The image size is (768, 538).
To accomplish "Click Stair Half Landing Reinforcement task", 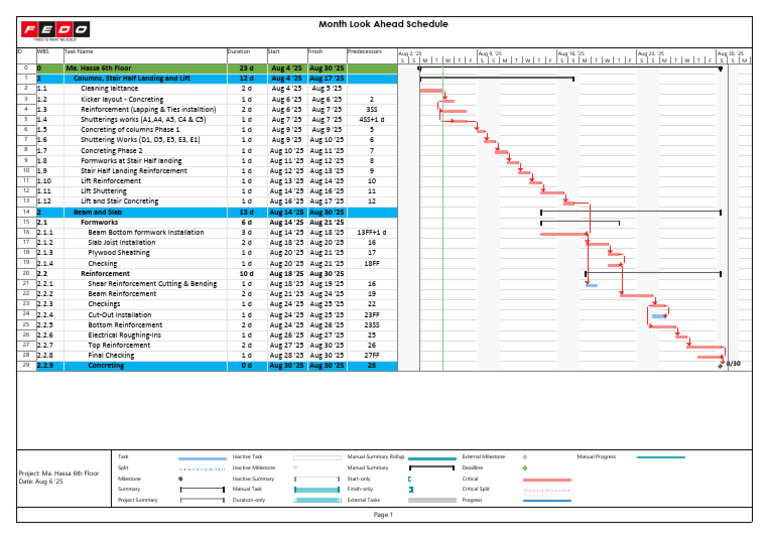I will click(x=134, y=171).
